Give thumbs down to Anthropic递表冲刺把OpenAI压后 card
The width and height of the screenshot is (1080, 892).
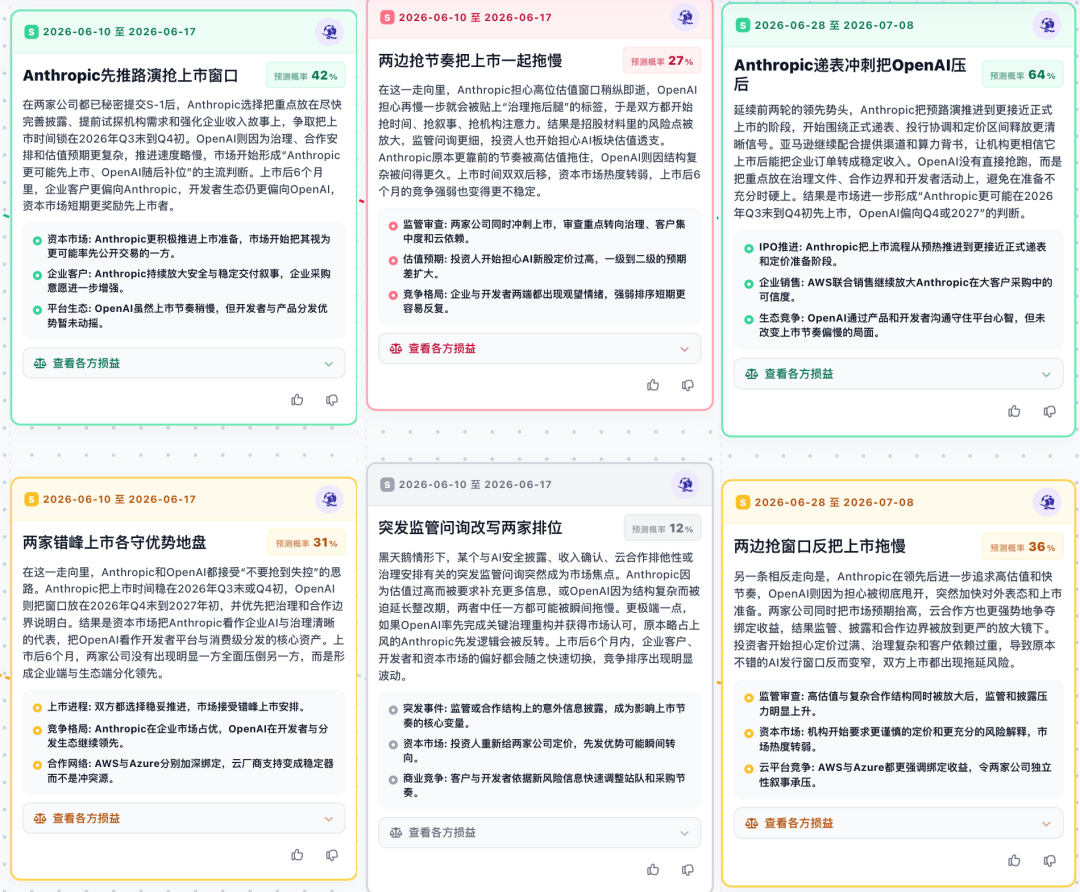pyautogui.click(x=1050, y=411)
